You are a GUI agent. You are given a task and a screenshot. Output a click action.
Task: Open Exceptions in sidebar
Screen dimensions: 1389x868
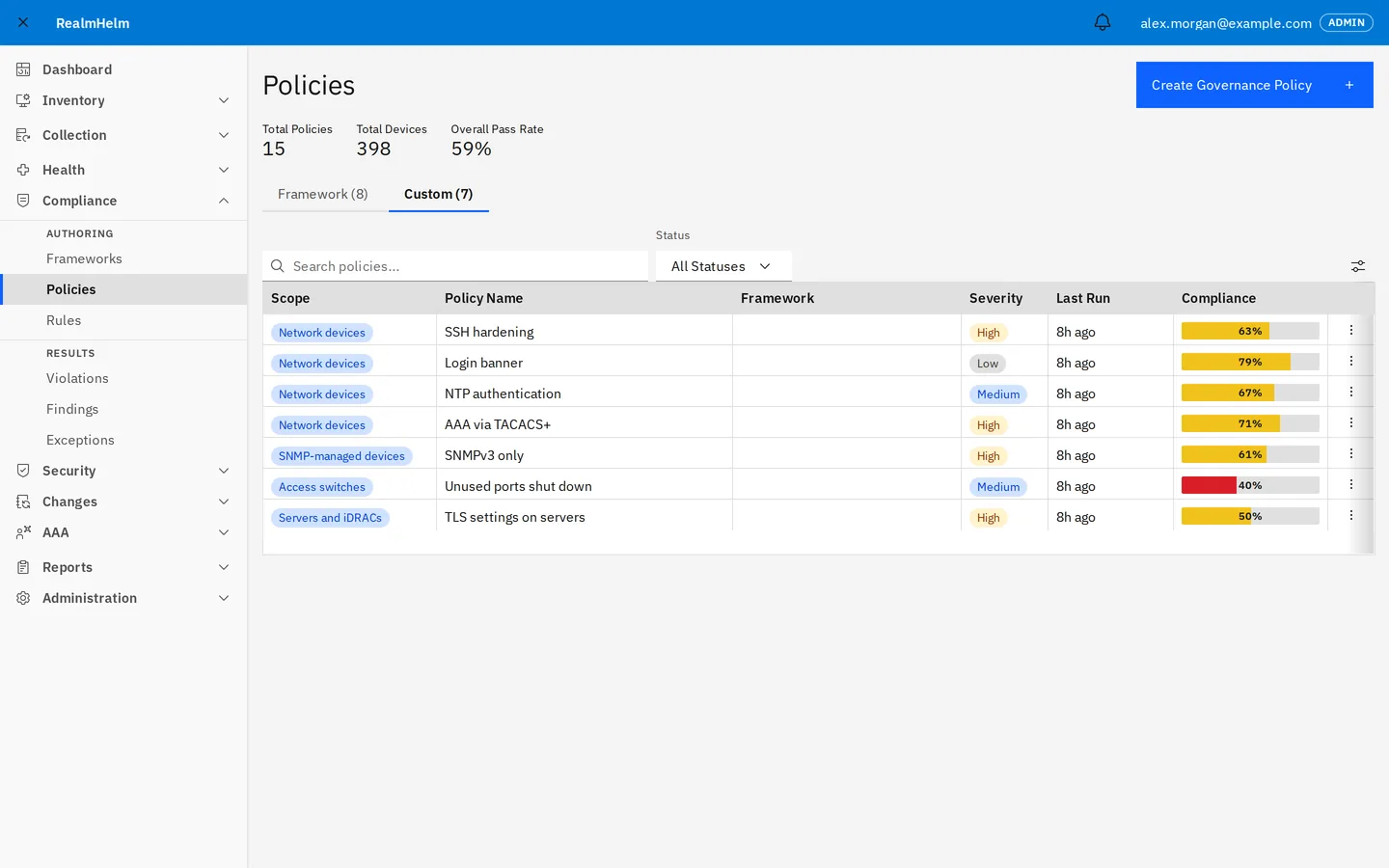tap(123, 440)
